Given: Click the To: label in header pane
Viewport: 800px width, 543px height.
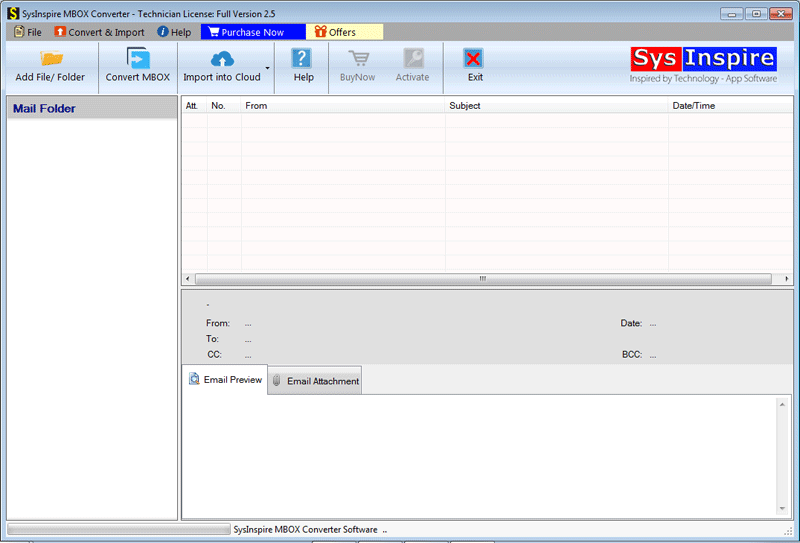Looking at the screenshot, I should tap(212, 339).
